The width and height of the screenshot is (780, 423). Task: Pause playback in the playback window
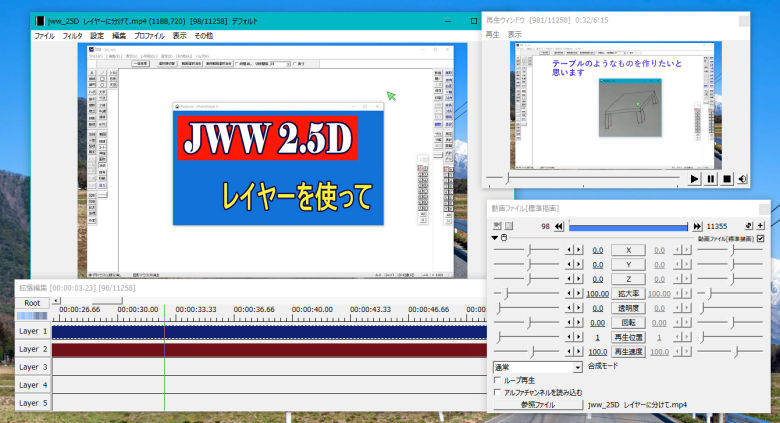tap(710, 179)
